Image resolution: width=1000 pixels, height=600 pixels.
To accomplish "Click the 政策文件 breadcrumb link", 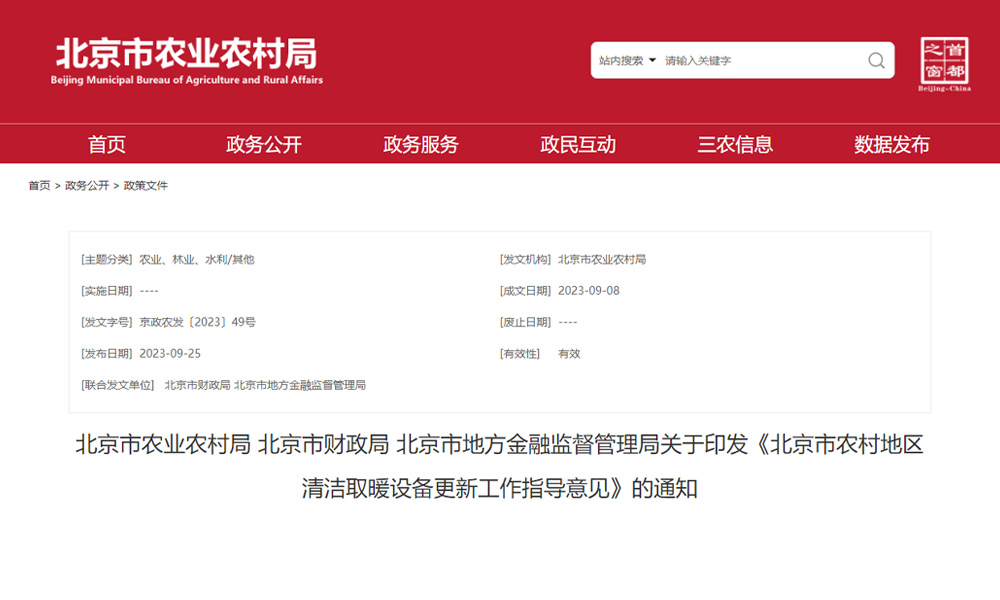I will click(x=146, y=186).
